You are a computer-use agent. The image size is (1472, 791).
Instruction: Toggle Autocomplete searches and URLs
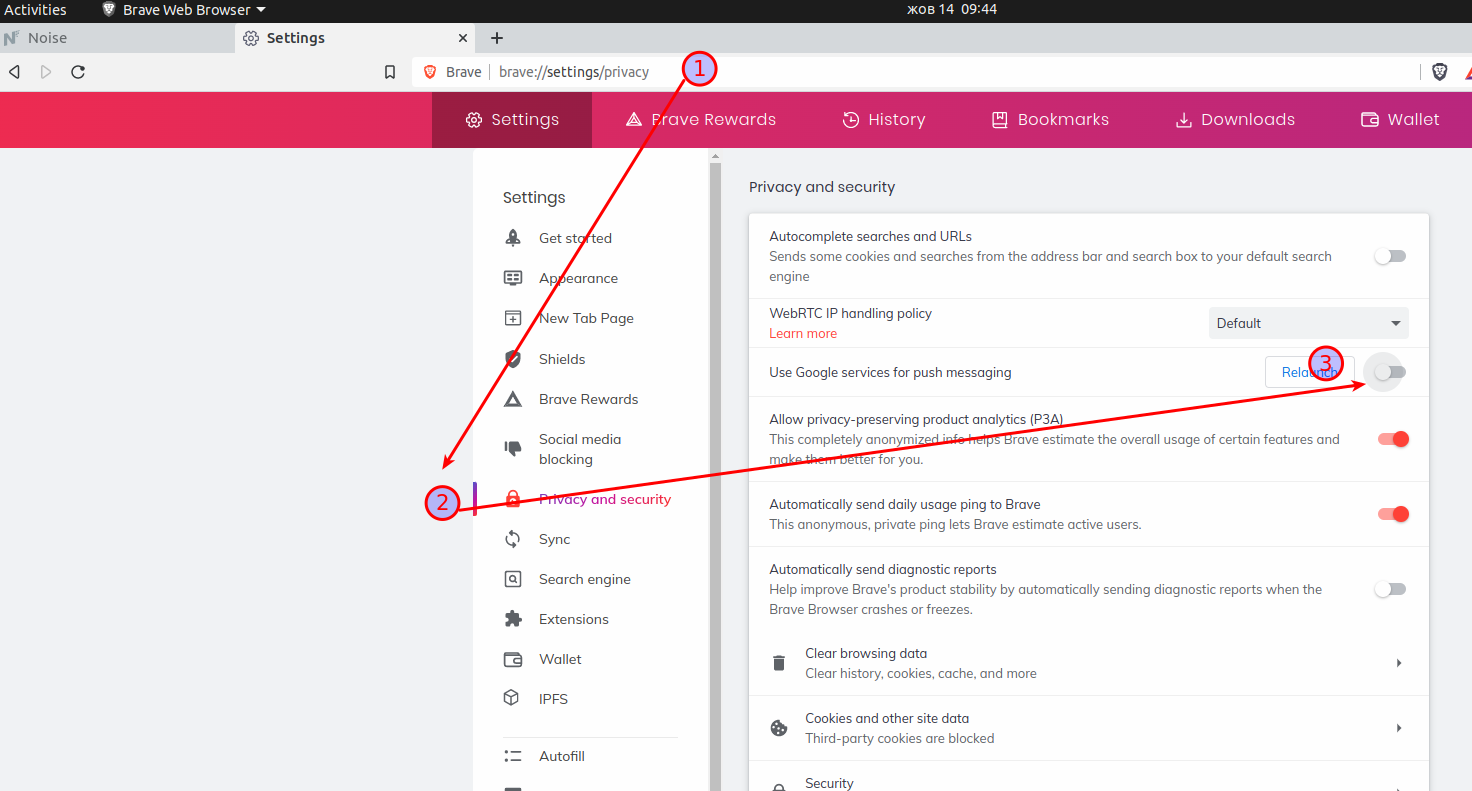coord(1390,256)
